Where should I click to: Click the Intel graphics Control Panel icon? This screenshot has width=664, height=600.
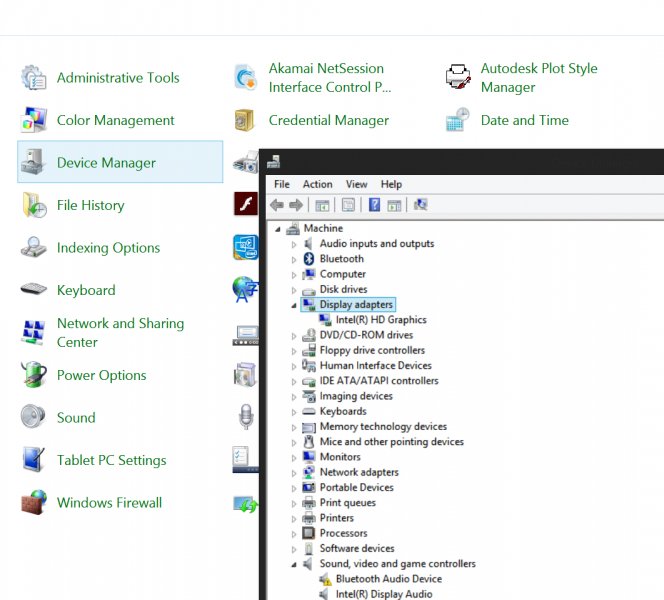click(x=246, y=247)
